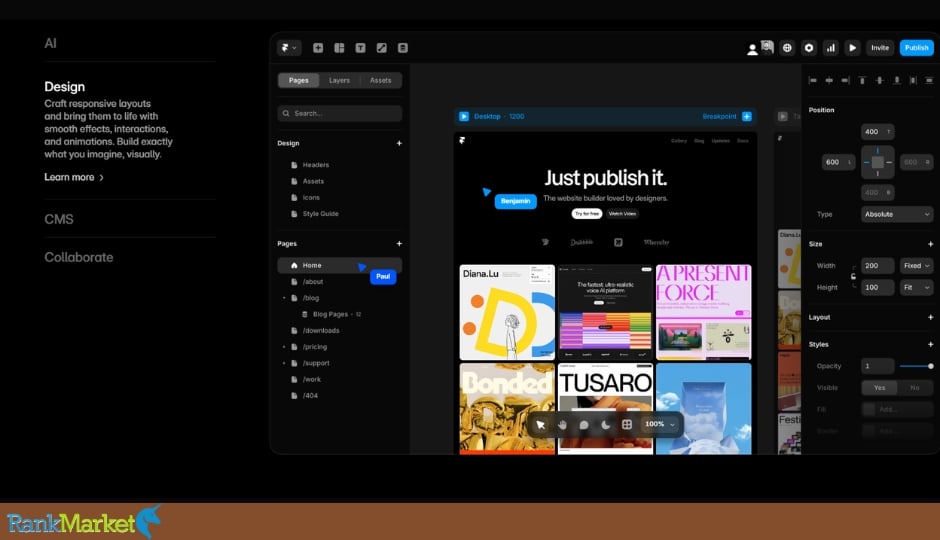This screenshot has width=940, height=540.
Task: Click the Size section plus icon
Action: (x=930, y=245)
